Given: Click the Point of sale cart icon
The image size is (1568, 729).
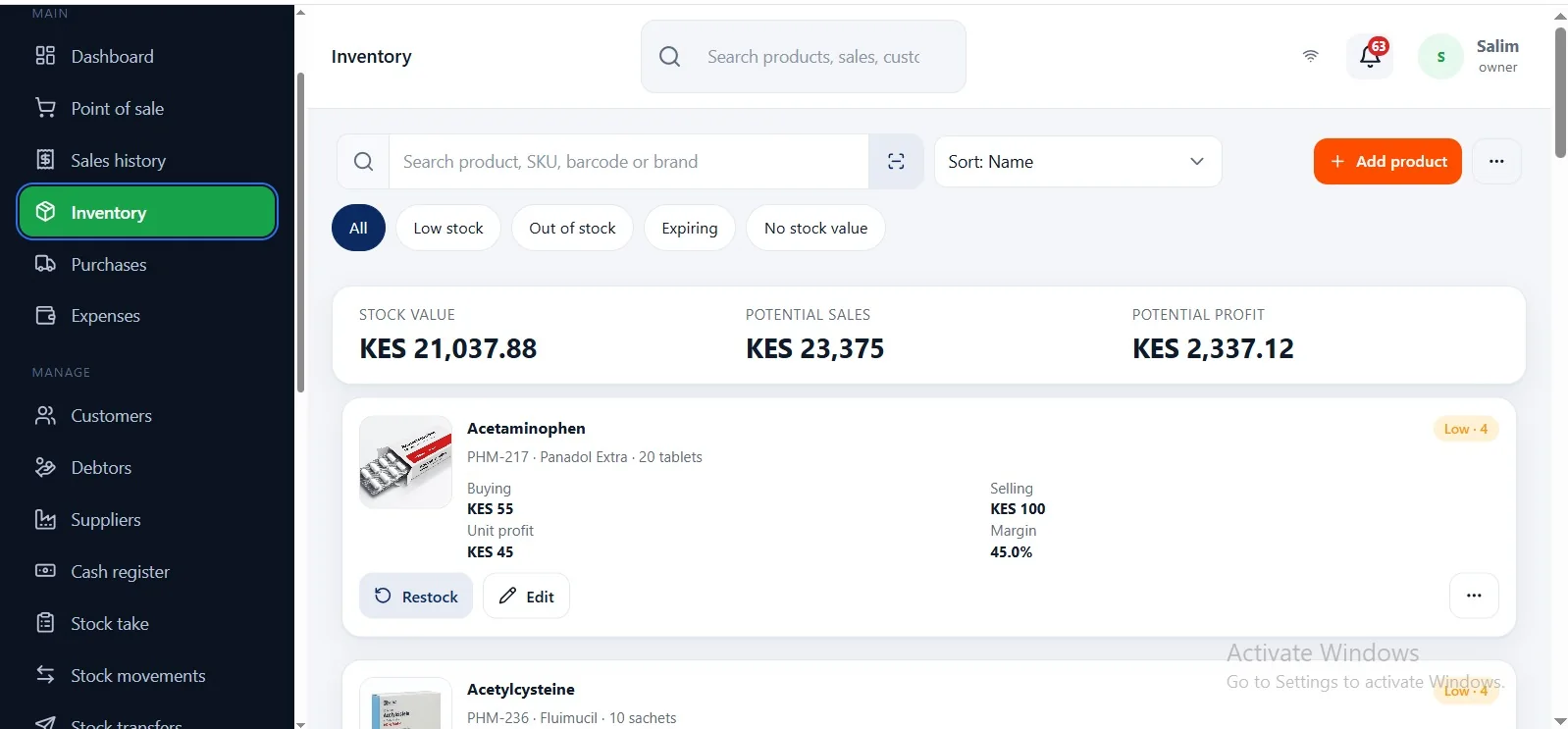Looking at the screenshot, I should pyautogui.click(x=45, y=108).
